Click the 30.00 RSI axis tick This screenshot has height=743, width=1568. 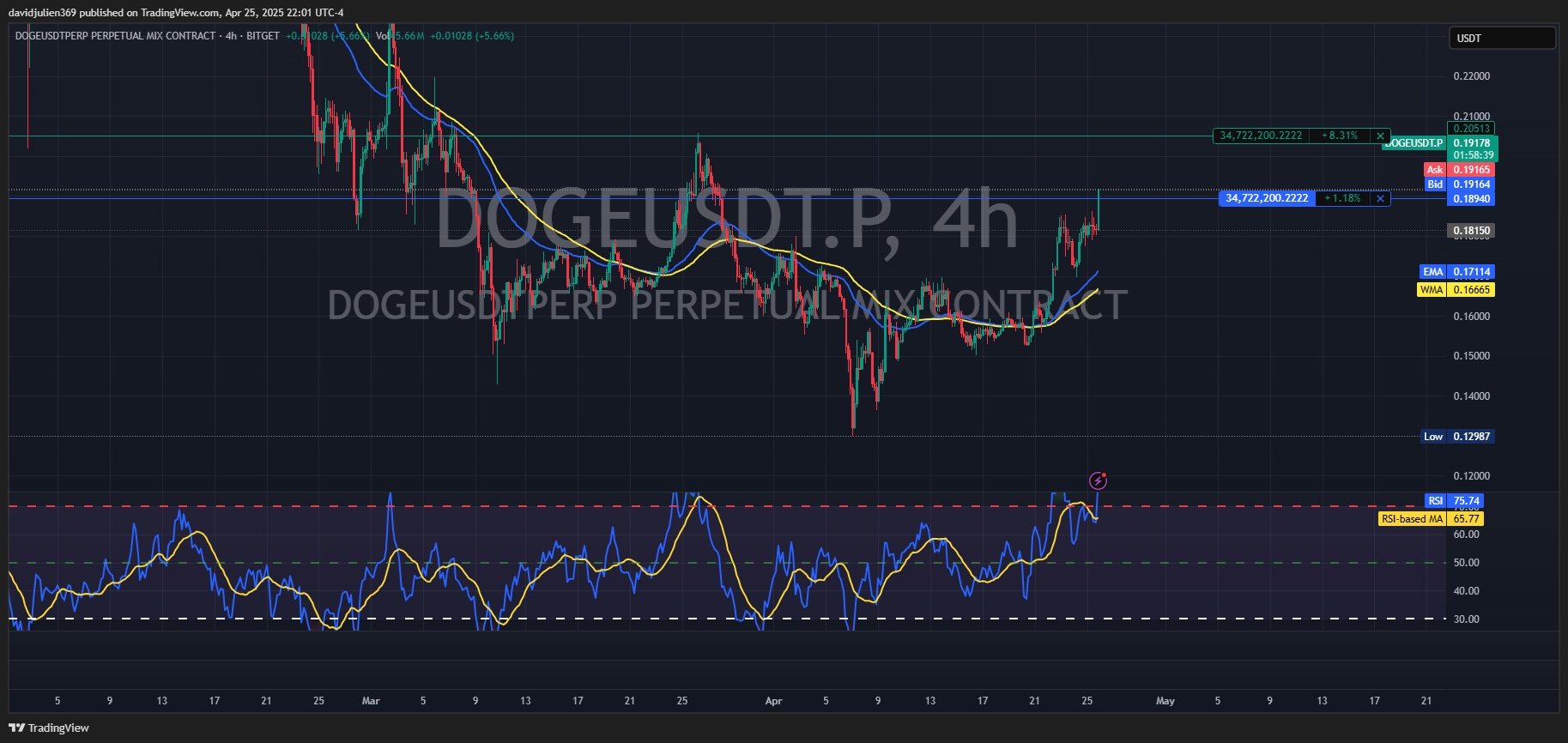[x=1466, y=619]
